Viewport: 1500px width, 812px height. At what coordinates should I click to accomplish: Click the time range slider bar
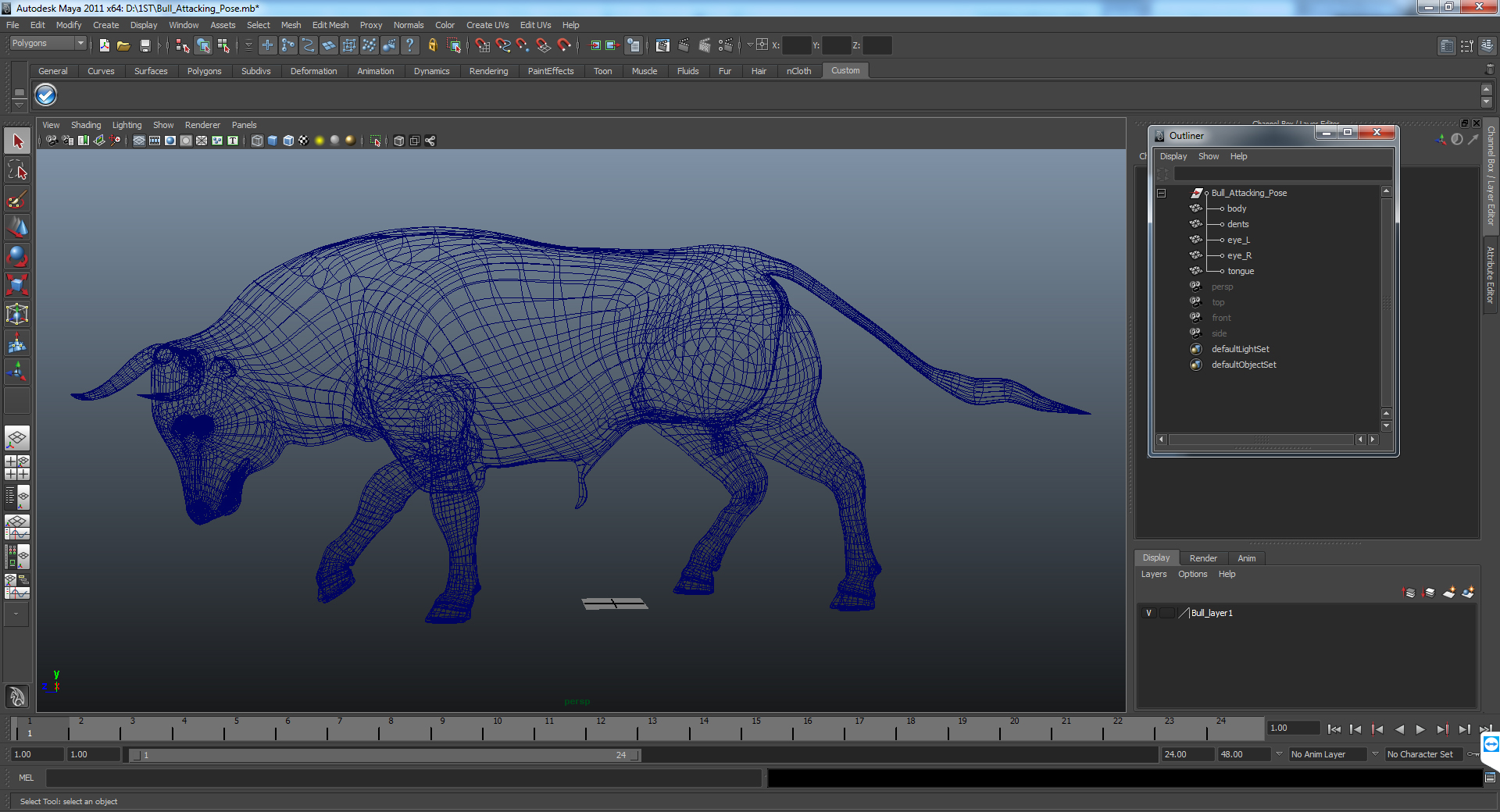pos(384,755)
